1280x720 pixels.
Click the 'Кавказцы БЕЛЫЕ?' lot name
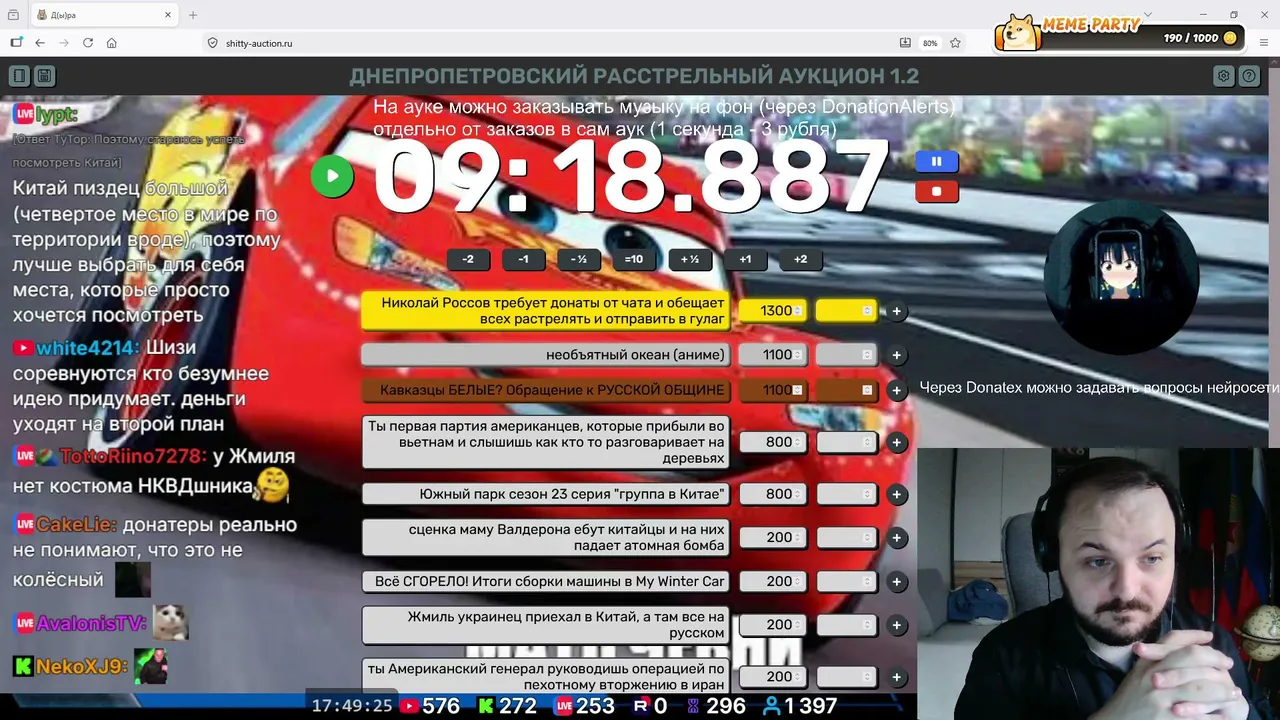(546, 390)
